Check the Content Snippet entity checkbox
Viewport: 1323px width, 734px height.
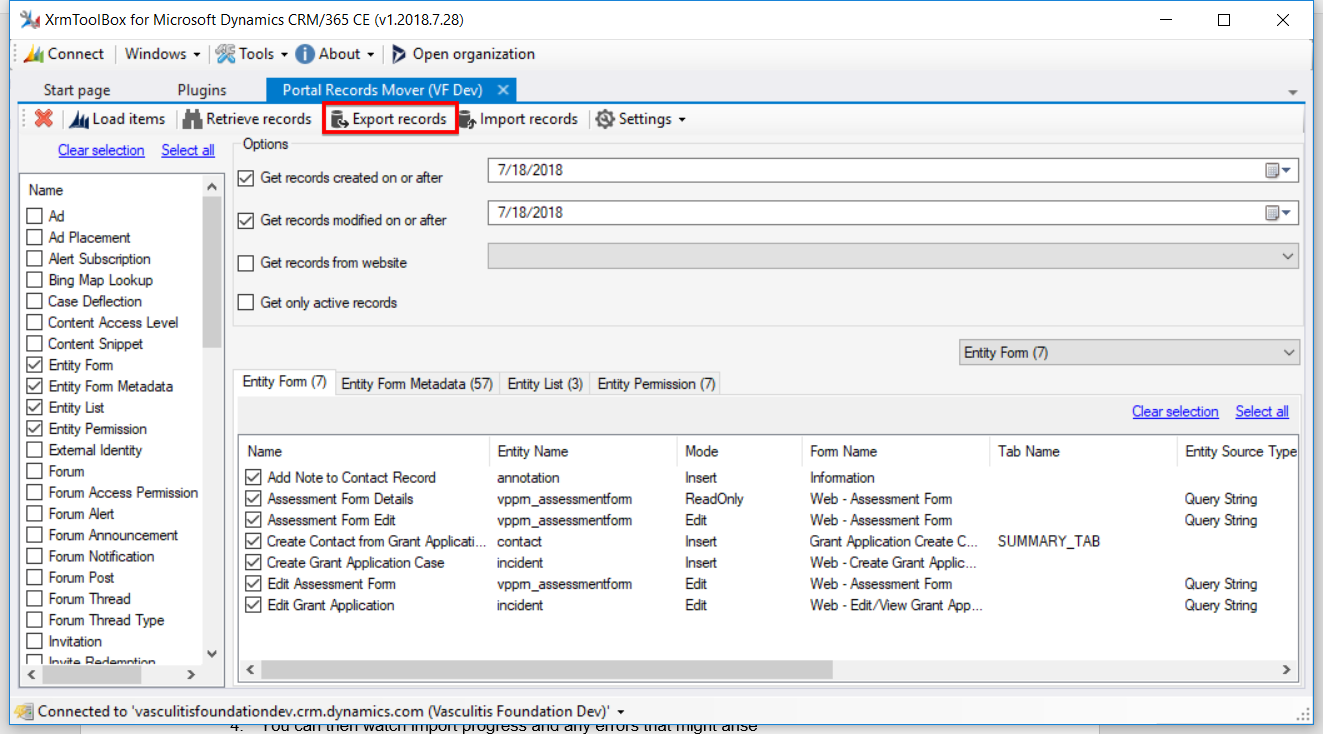coord(35,344)
